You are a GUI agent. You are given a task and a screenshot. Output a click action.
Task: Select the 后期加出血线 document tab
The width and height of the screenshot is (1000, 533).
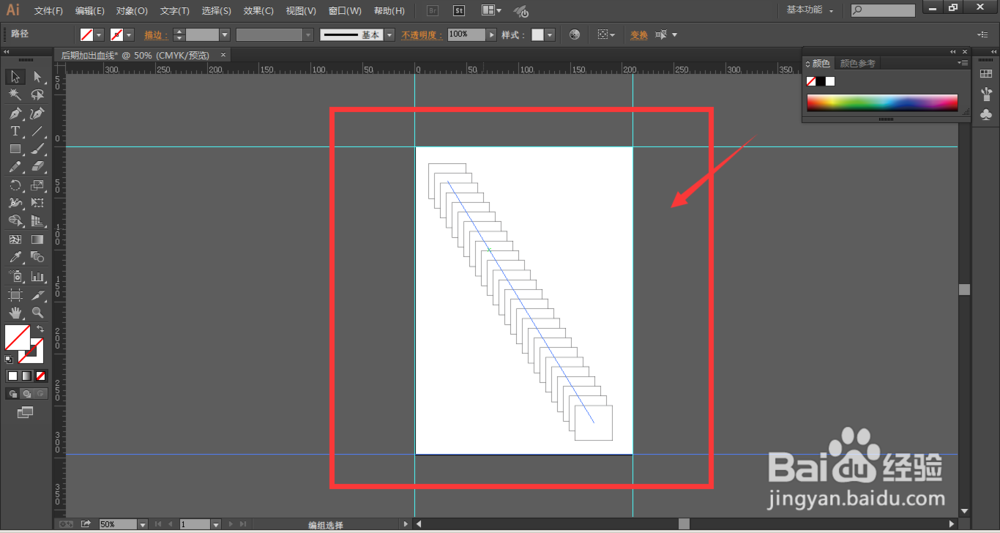point(135,55)
